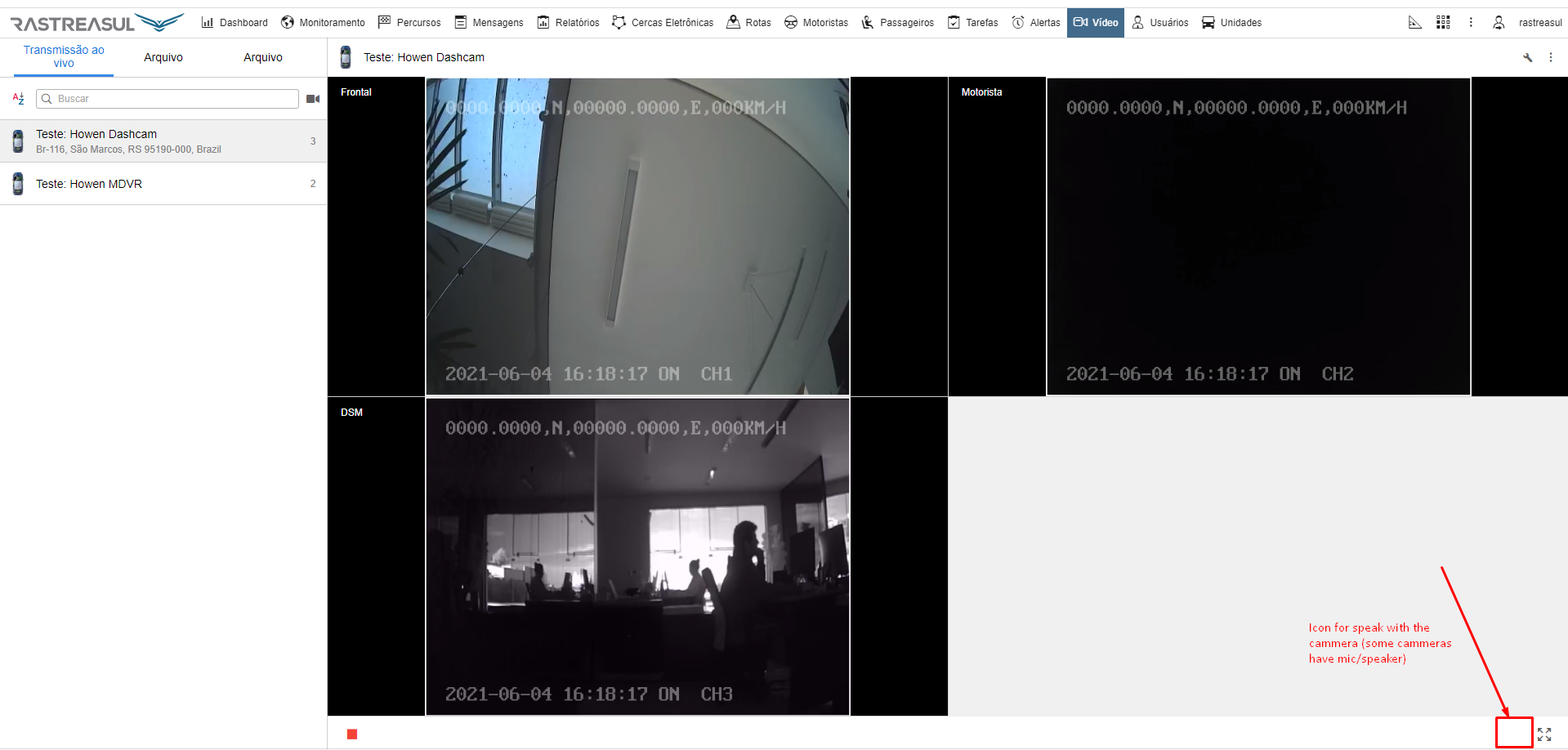Expand the top bar three-dot menu
Screen dimensions: 1568x750
pyautogui.click(x=1471, y=23)
